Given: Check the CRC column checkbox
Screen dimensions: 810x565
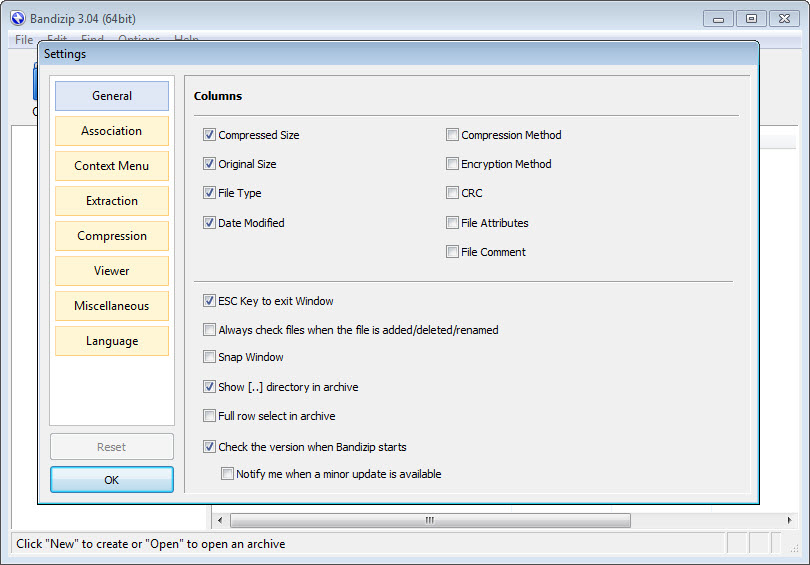Looking at the screenshot, I should click(x=452, y=193).
